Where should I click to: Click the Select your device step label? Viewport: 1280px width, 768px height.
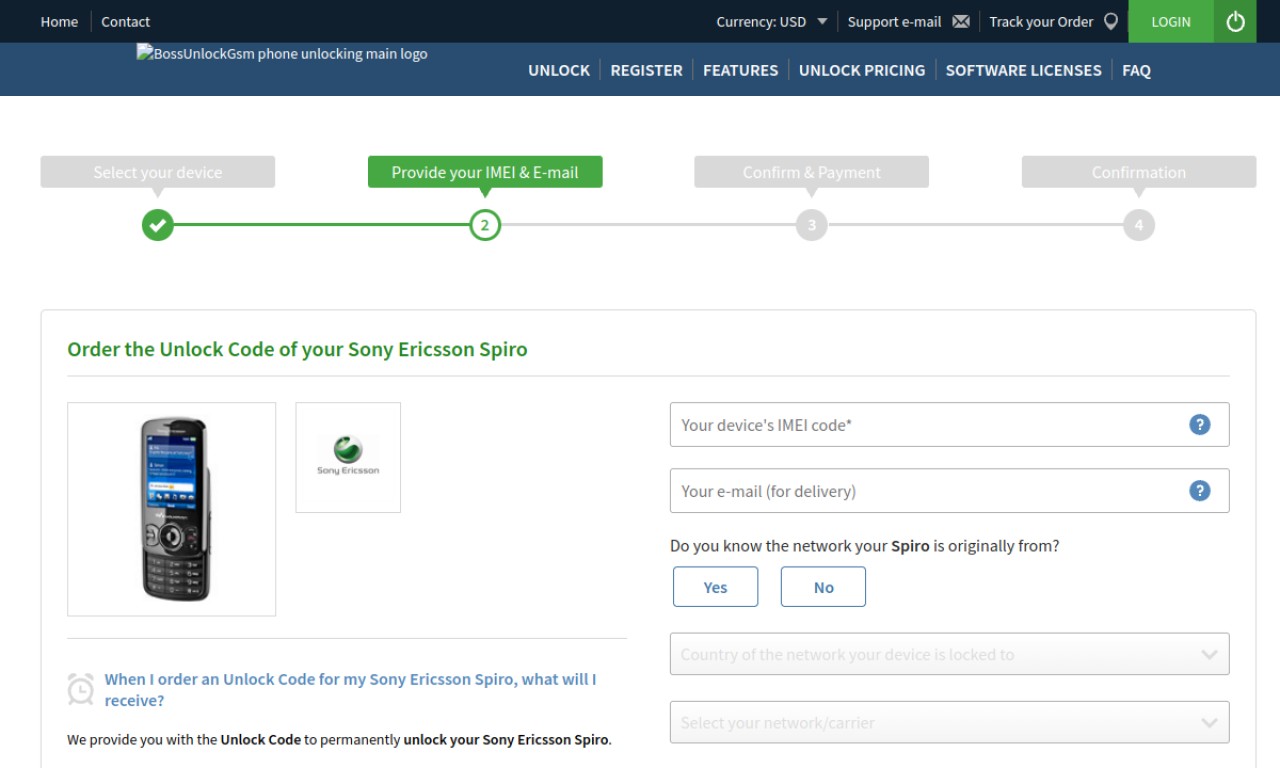point(158,172)
